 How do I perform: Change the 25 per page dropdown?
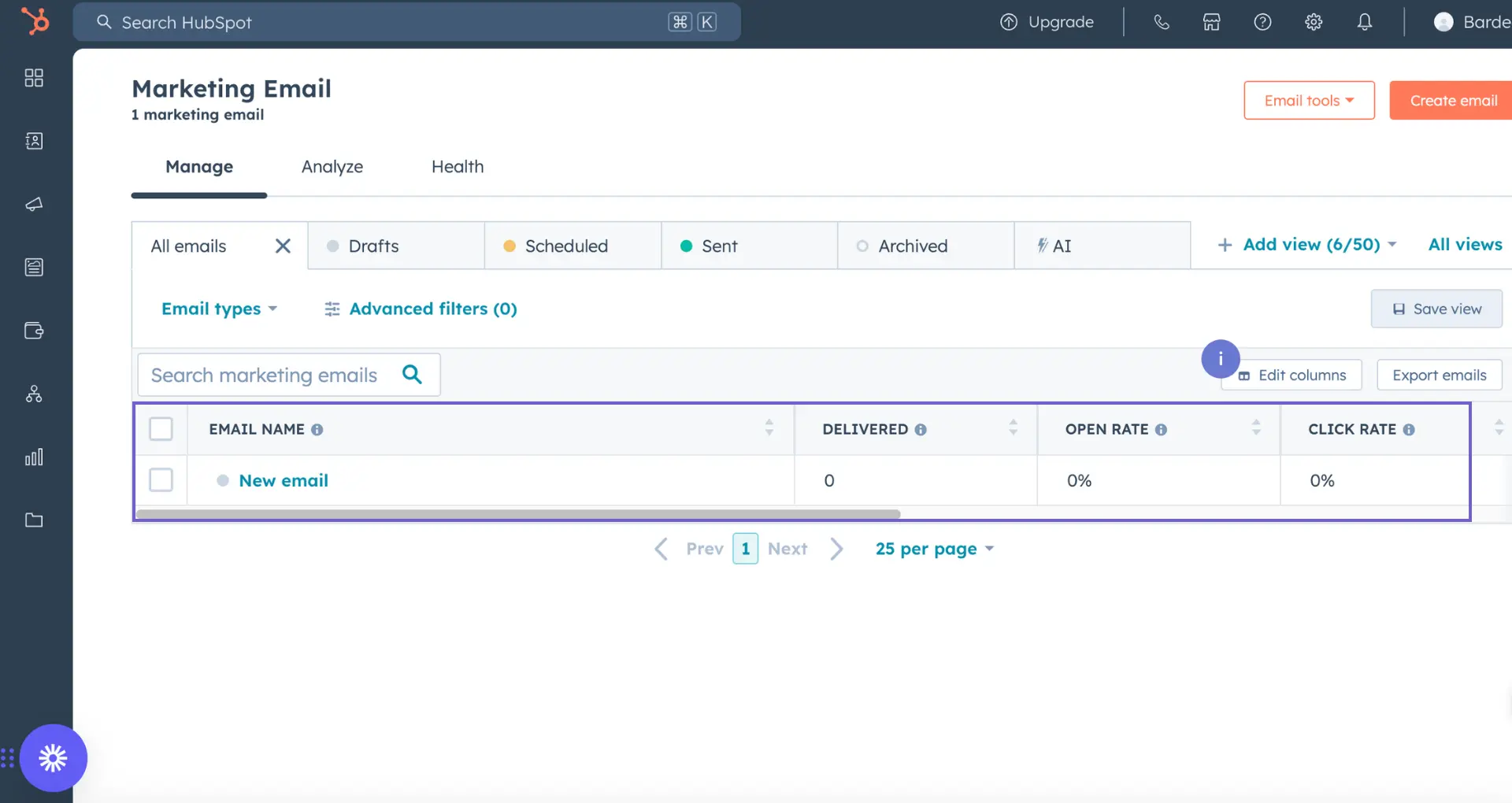pos(935,549)
